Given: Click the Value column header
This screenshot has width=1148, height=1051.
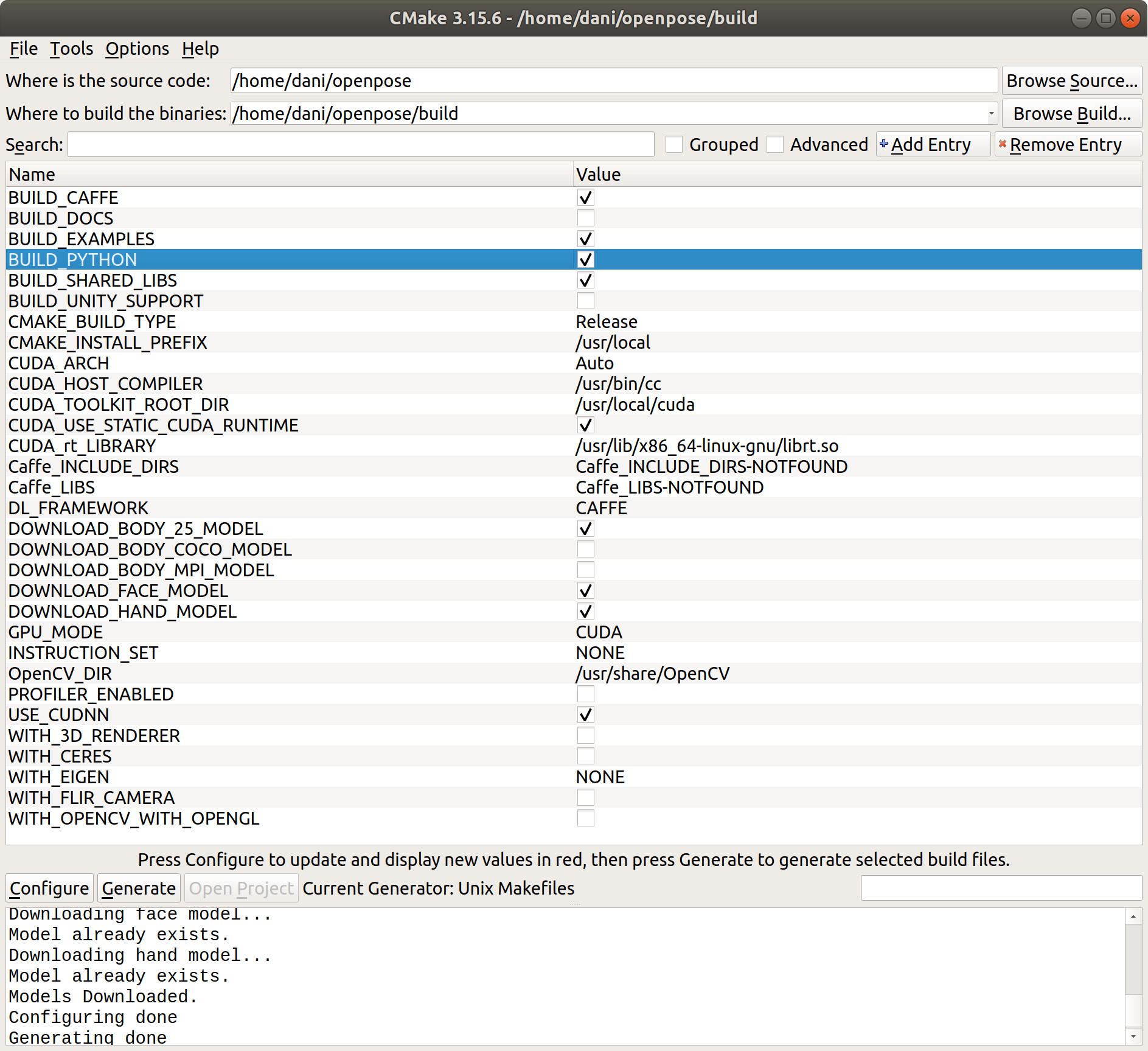Looking at the screenshot, I should click(858, 175).
